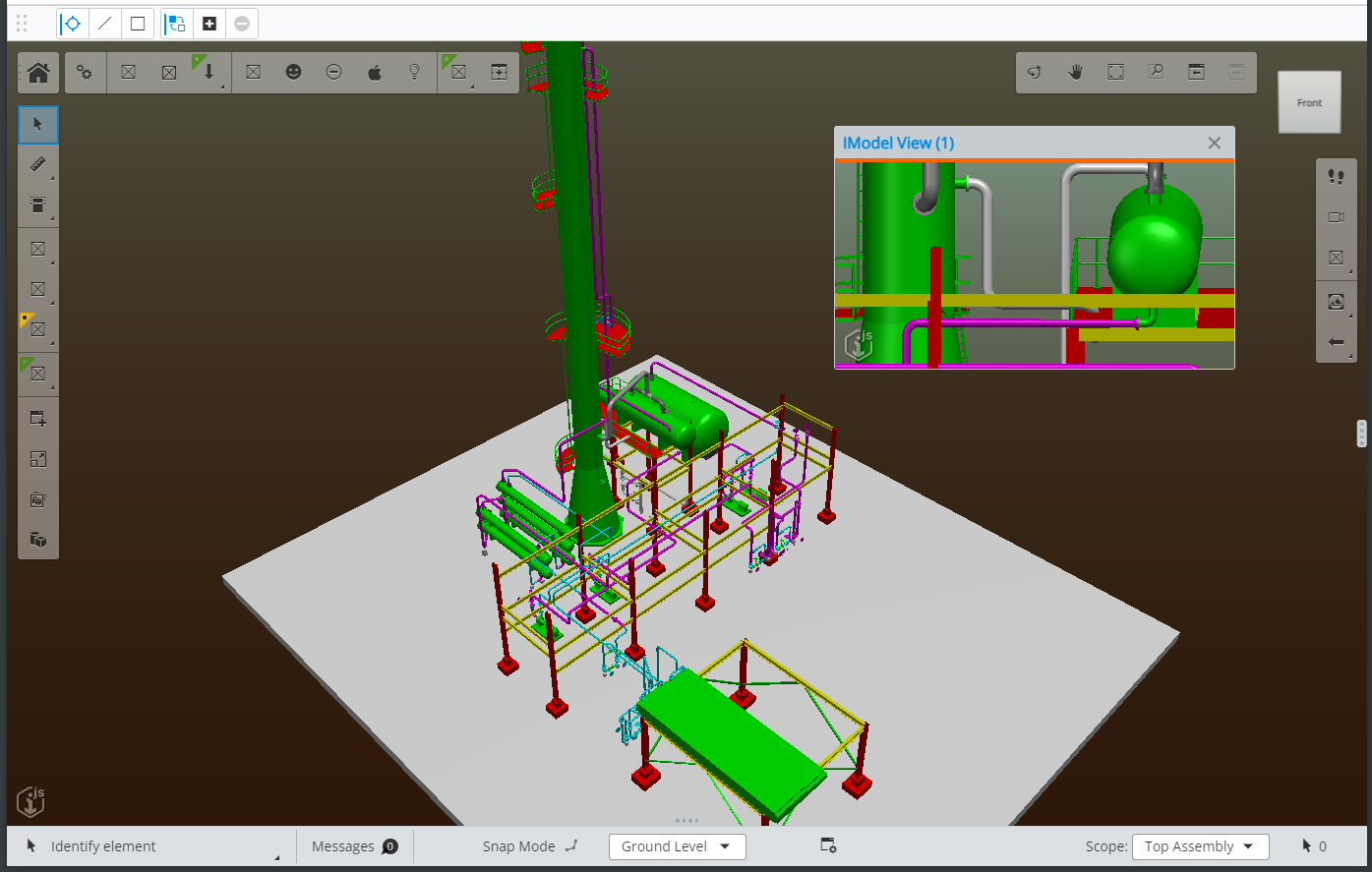Viewport: 1372px width, 872px height.
Task: Click the Window Area zoom magnifier
Action: (1156, 73)
